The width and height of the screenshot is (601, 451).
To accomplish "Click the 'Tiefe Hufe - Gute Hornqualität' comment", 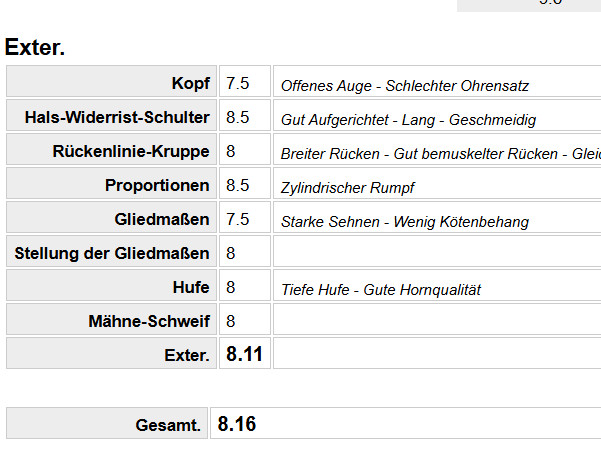I will [x=381, y=290].
